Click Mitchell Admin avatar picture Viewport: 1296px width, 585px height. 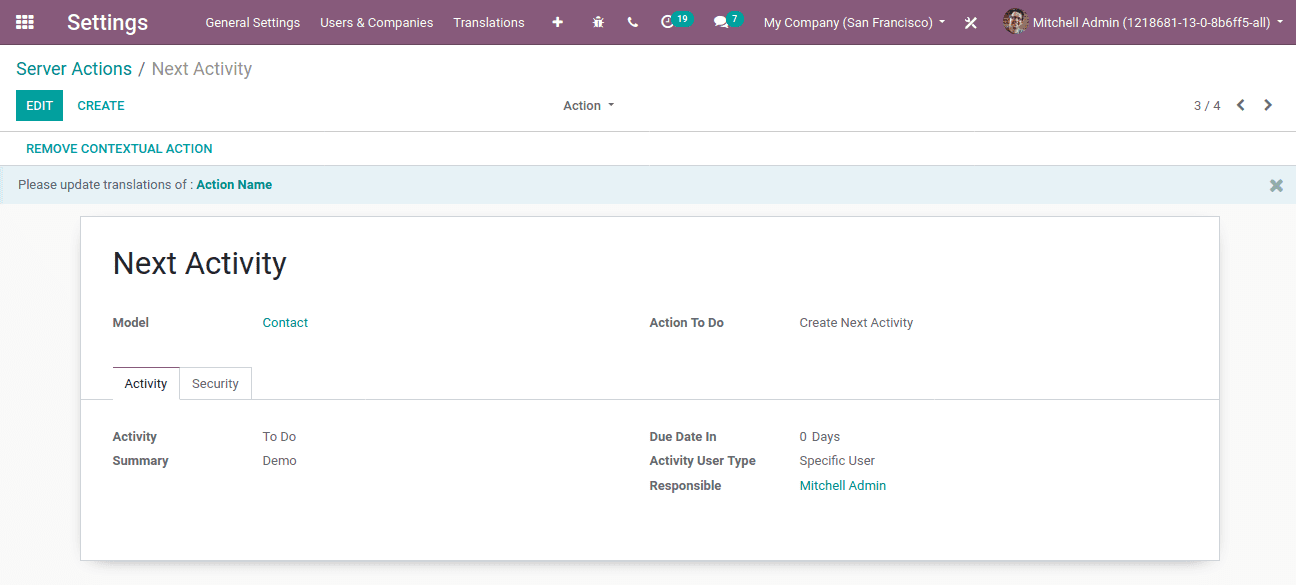1015,22
